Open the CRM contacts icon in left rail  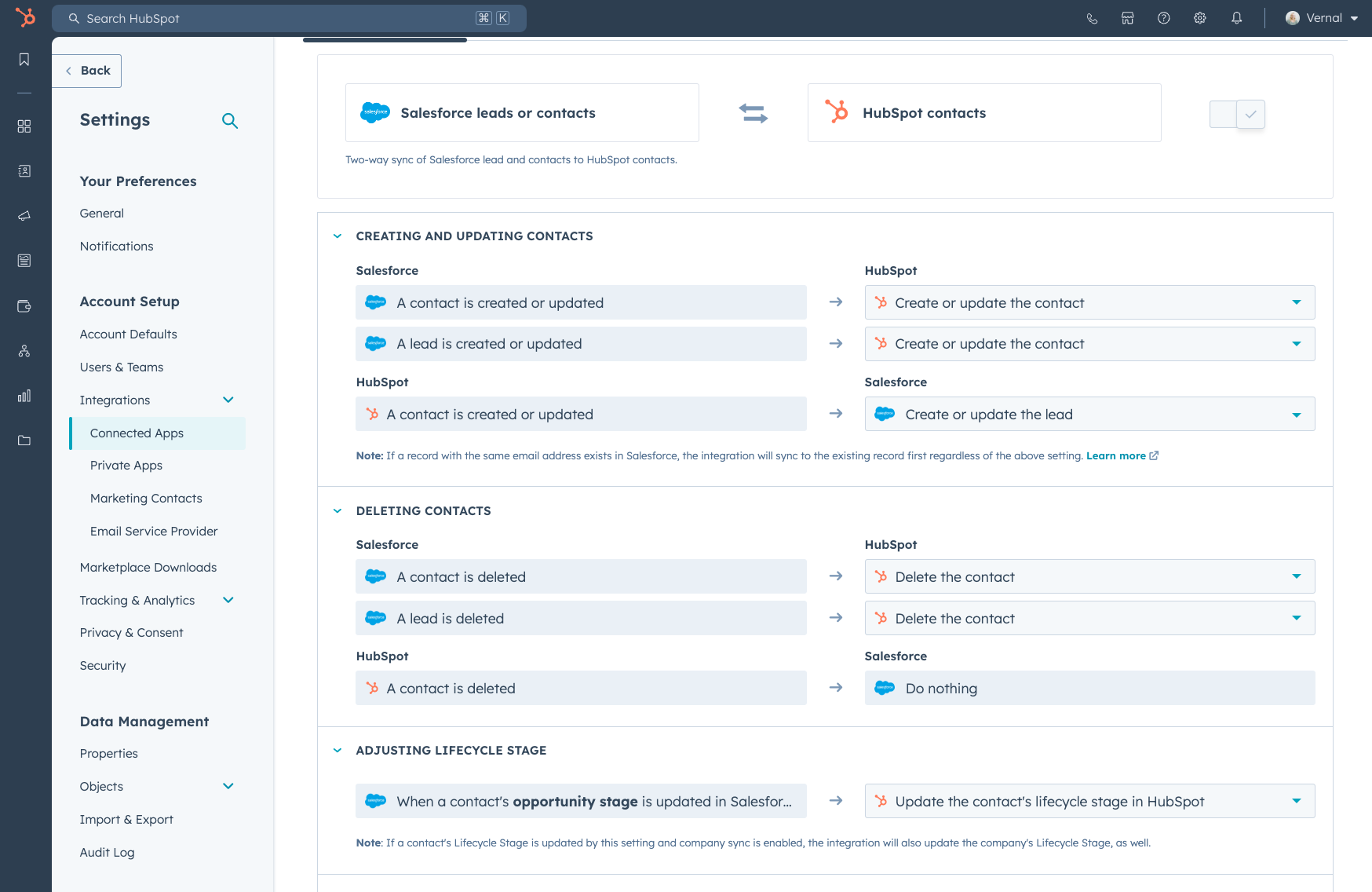(x=24, y=171)
